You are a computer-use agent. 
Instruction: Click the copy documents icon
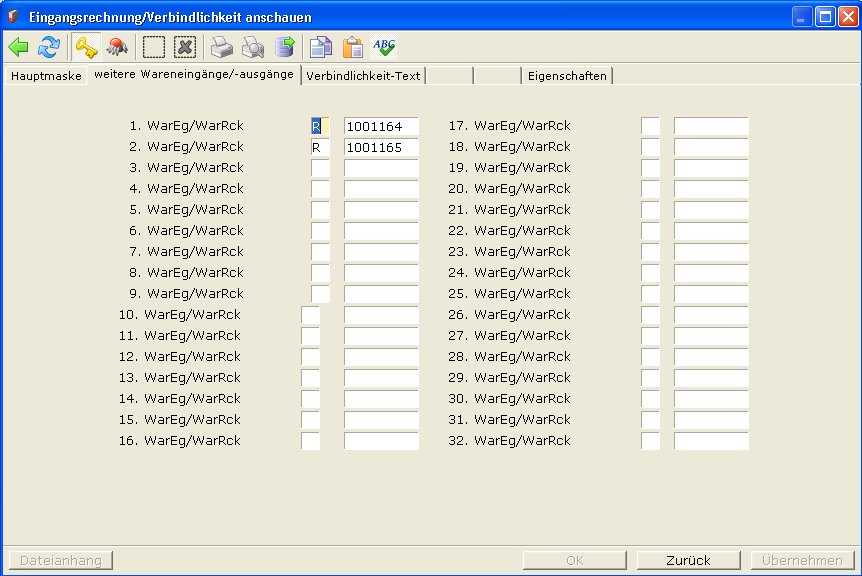[321, 47]
